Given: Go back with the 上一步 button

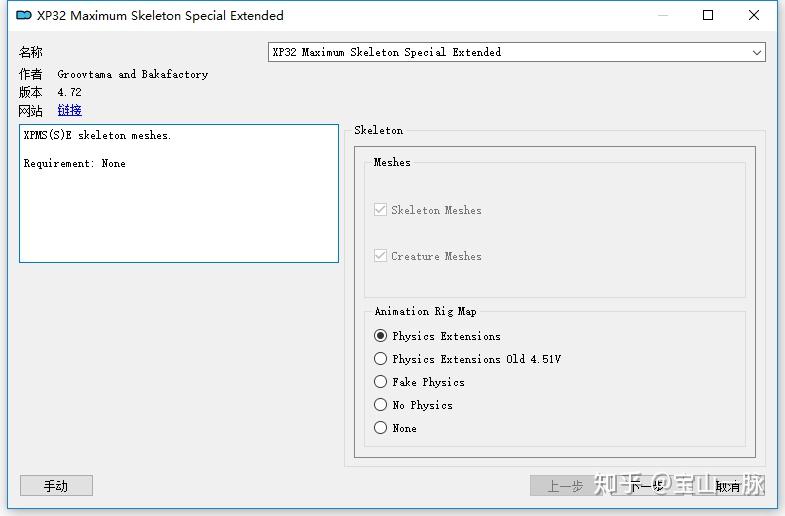Looking at the screenshot, I should (x=566, y=485).
